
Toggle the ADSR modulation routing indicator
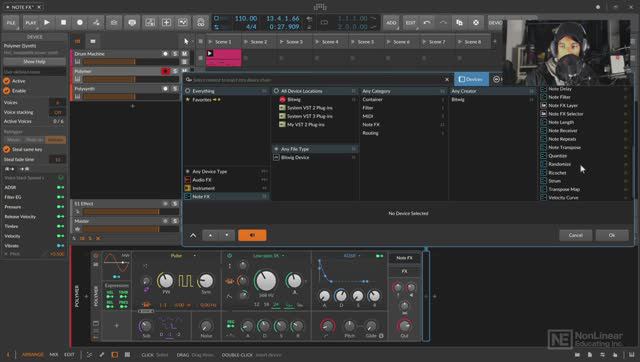[60, 187]
